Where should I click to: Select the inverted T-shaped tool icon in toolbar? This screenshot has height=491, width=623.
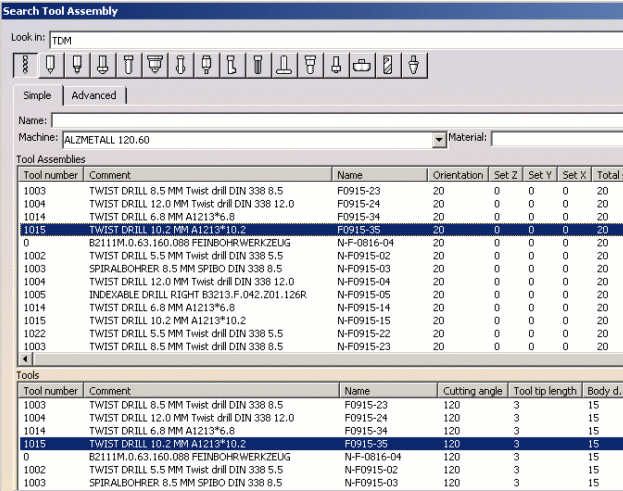point(284,66)
